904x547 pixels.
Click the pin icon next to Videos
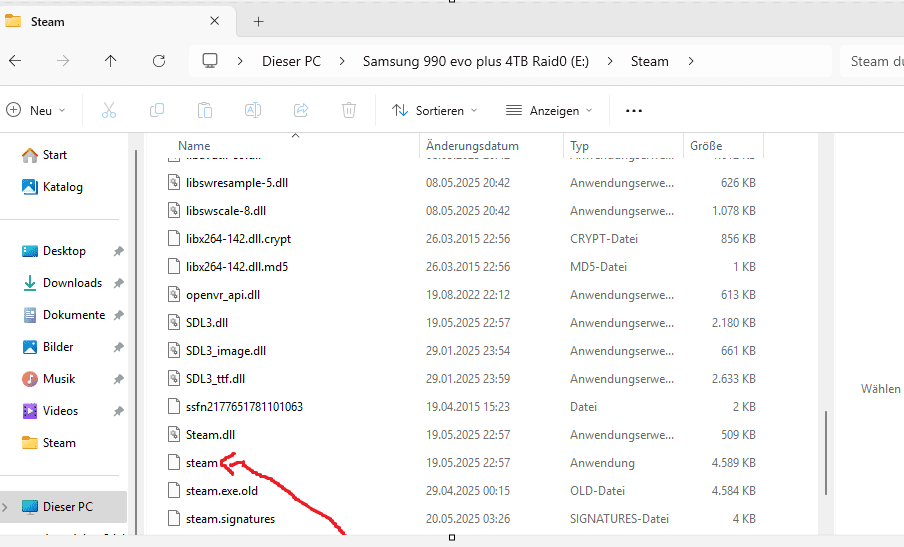pos(118,412)
